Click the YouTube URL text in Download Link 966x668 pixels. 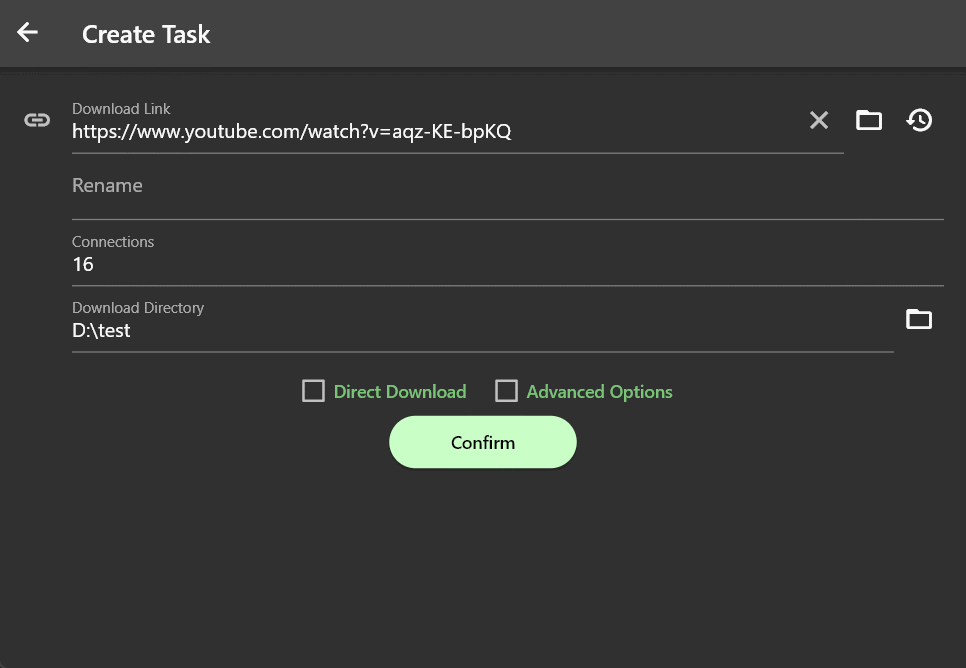tap(291, 131)
